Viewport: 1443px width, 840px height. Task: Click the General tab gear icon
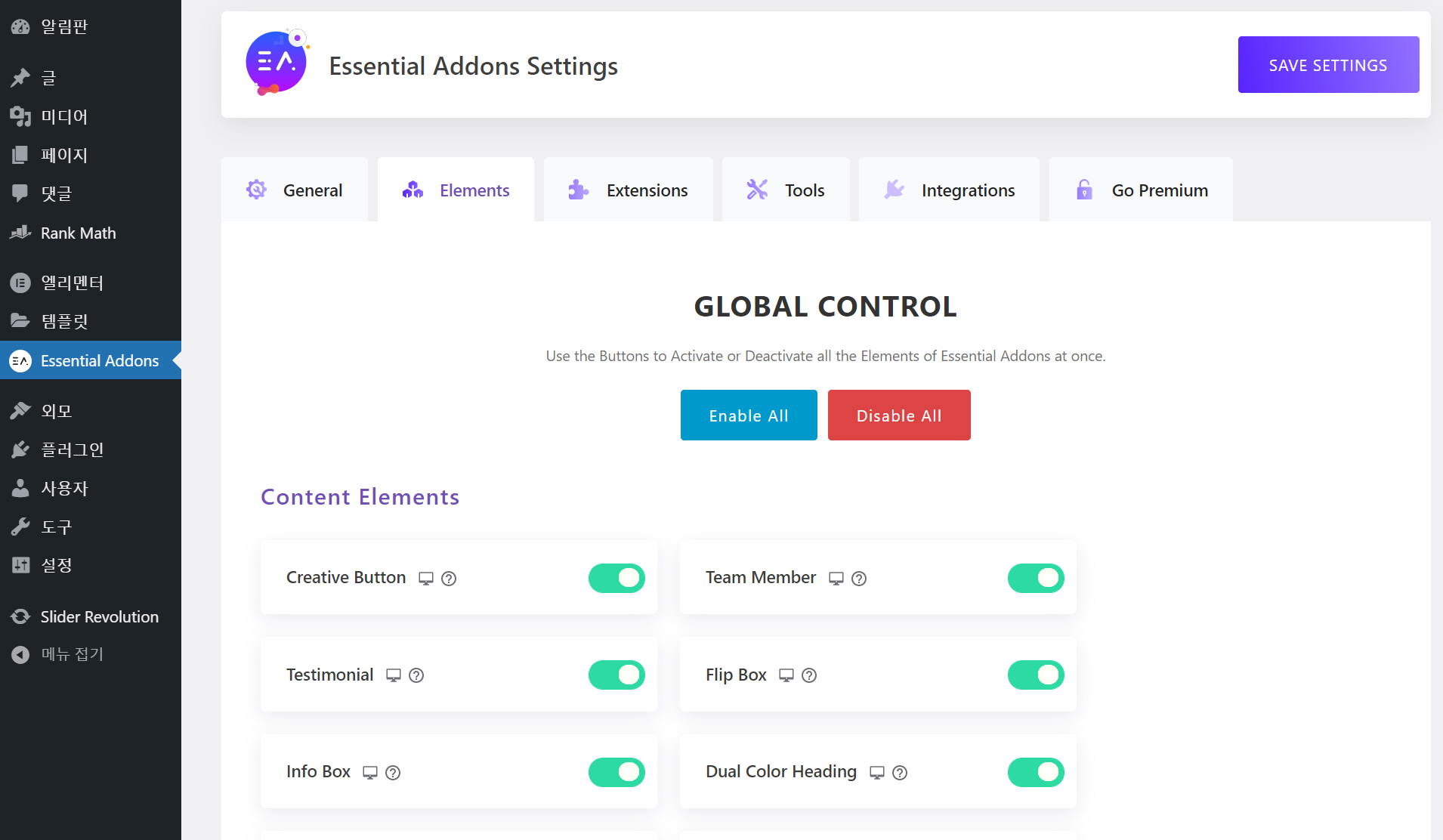click(257, 190)
